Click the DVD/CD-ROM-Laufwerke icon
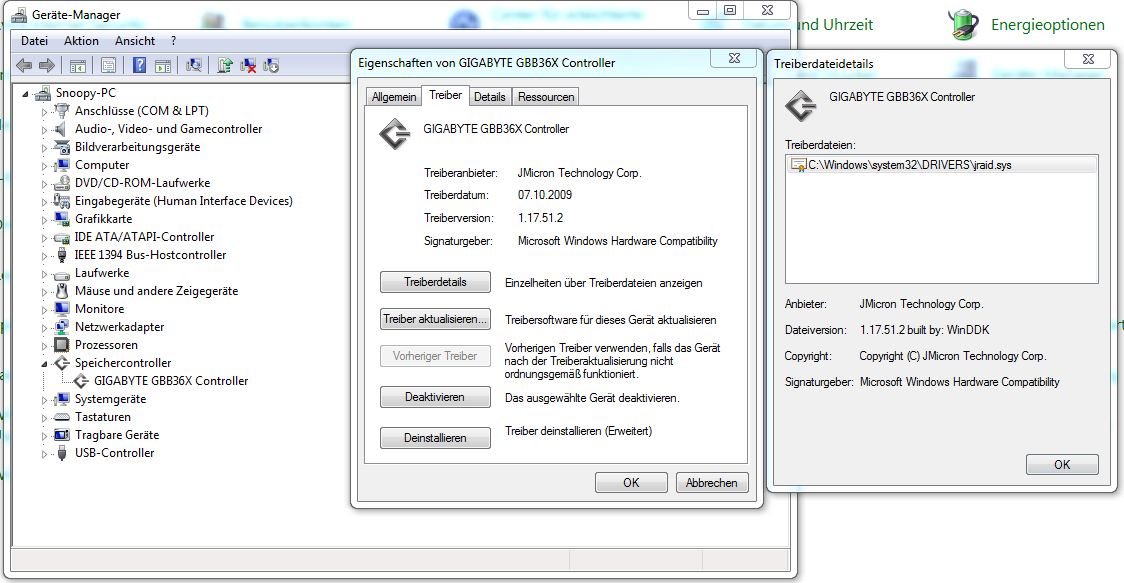This screenshot has height=583, width=1124. (x=62, y=183)
